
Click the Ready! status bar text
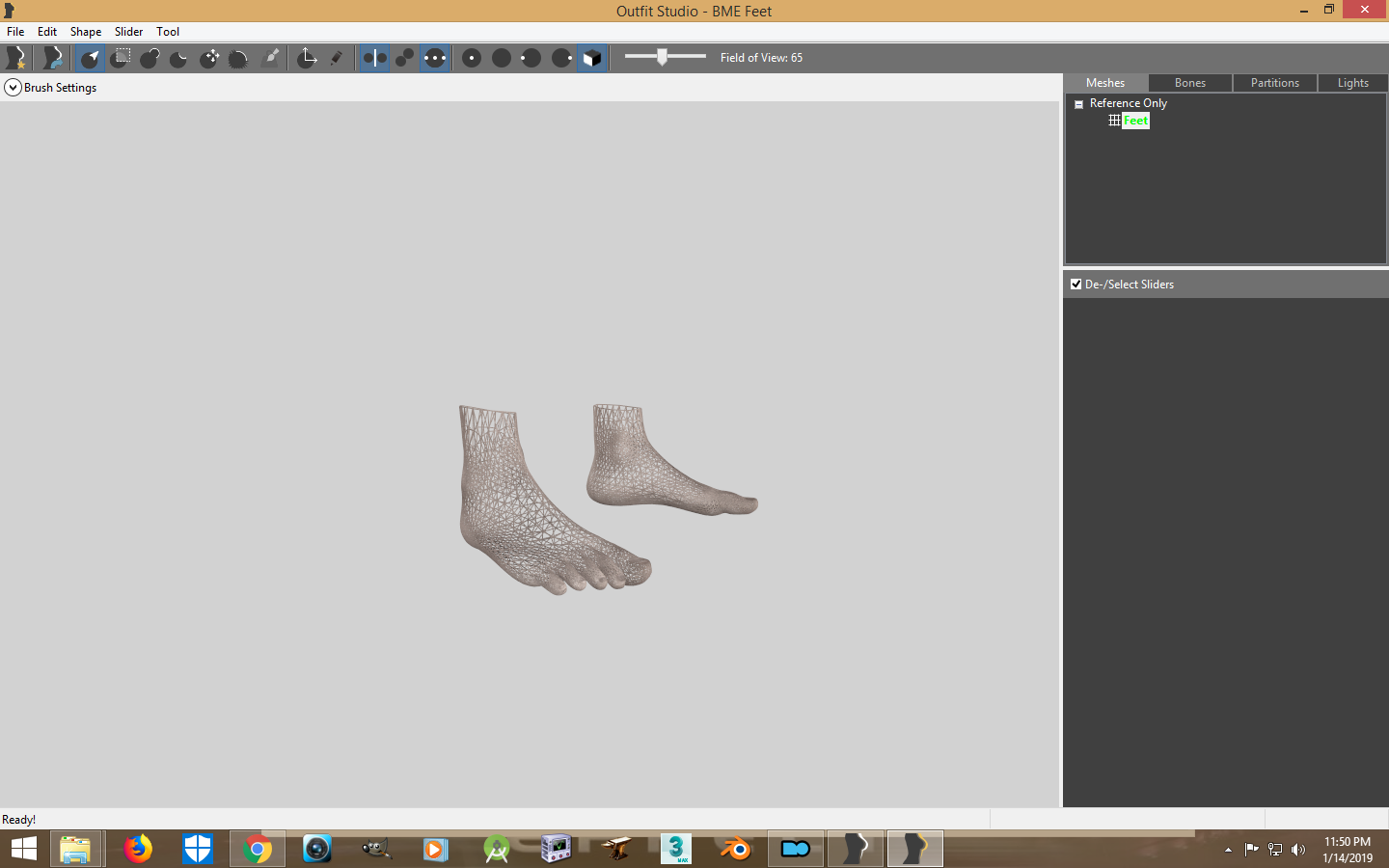[x=19, y=820]
